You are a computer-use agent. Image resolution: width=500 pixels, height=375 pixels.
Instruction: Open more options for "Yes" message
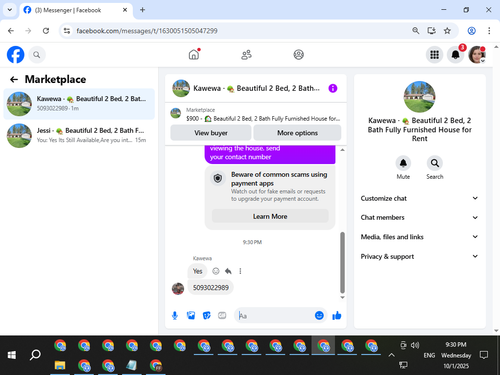click(240, 271)
